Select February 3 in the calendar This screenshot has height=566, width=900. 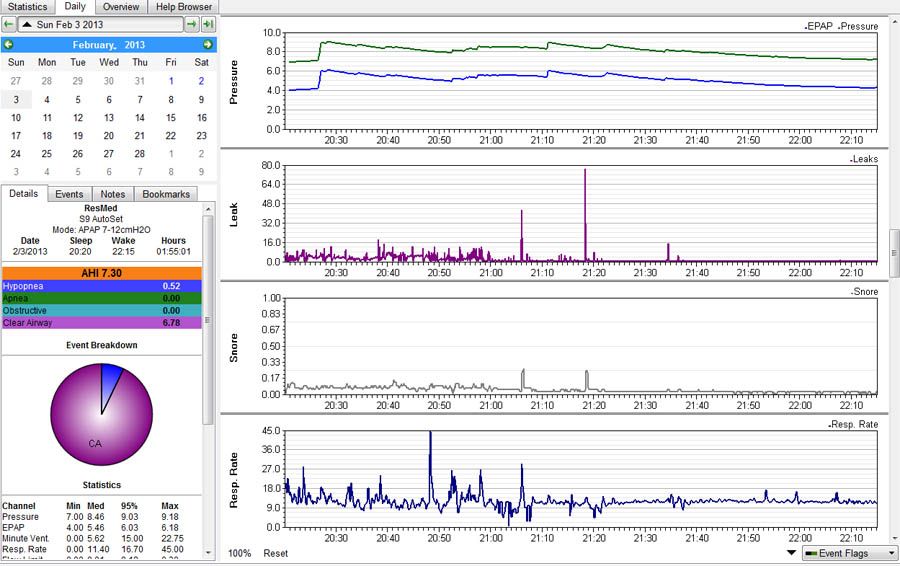[x=16, y=99]
